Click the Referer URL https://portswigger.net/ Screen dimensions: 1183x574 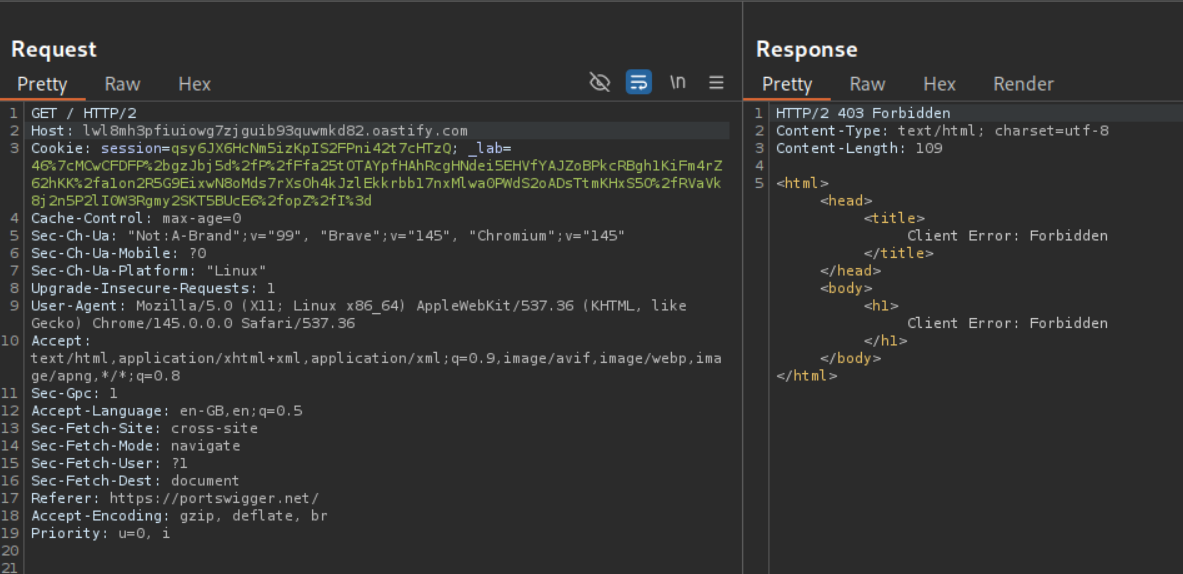[214, 498]
